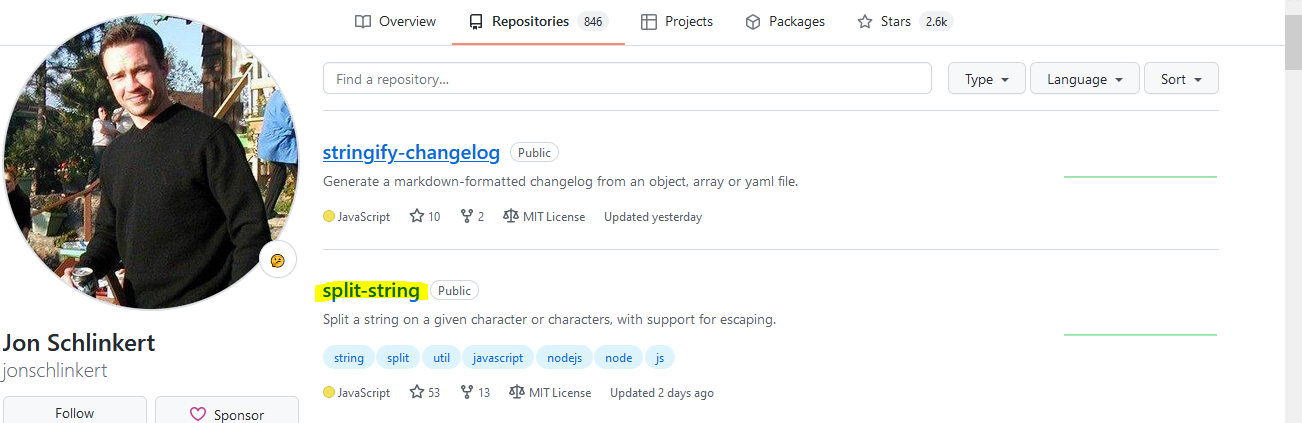Screen dimensions: 1302x423
Task: Click the JavaScript language dot for stringify-changelog
Action: (x=329, y=217)
